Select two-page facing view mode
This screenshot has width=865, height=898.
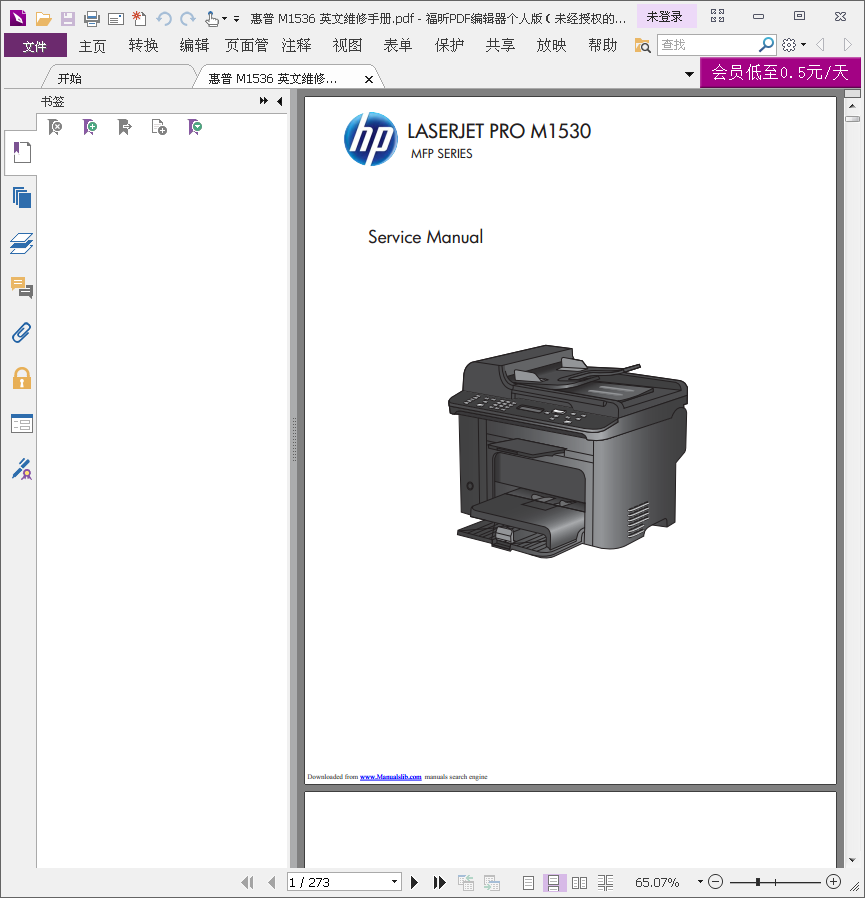point(579,883)
